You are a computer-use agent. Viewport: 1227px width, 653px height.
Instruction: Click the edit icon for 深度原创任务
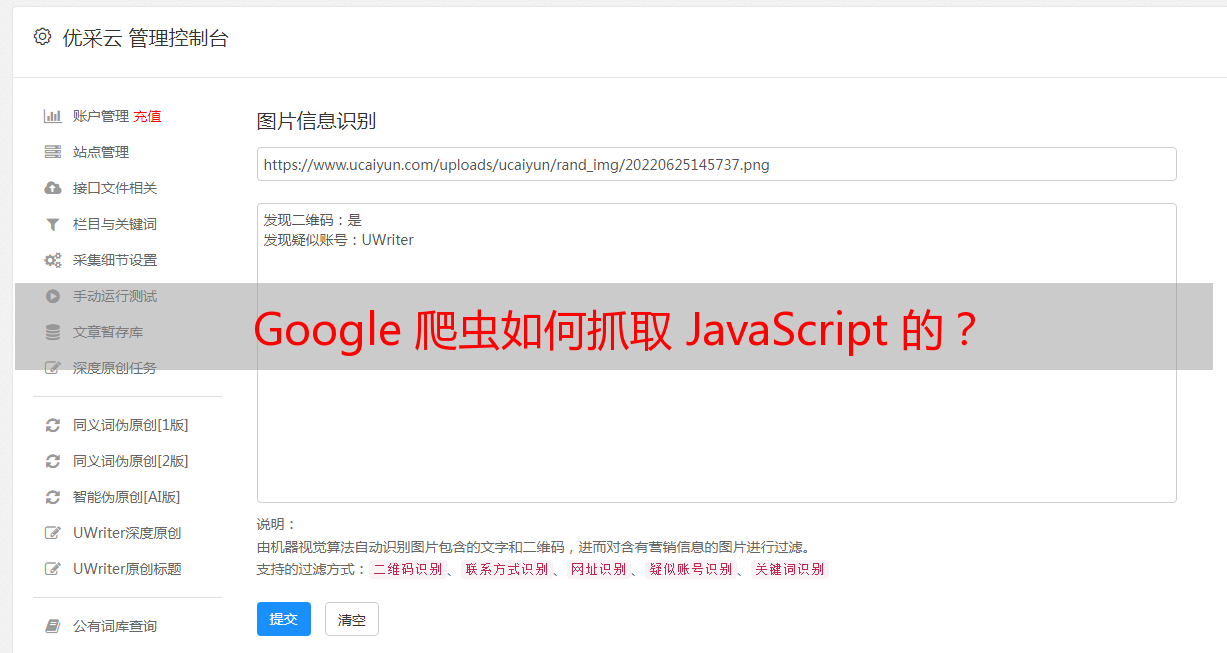[53, 368]
